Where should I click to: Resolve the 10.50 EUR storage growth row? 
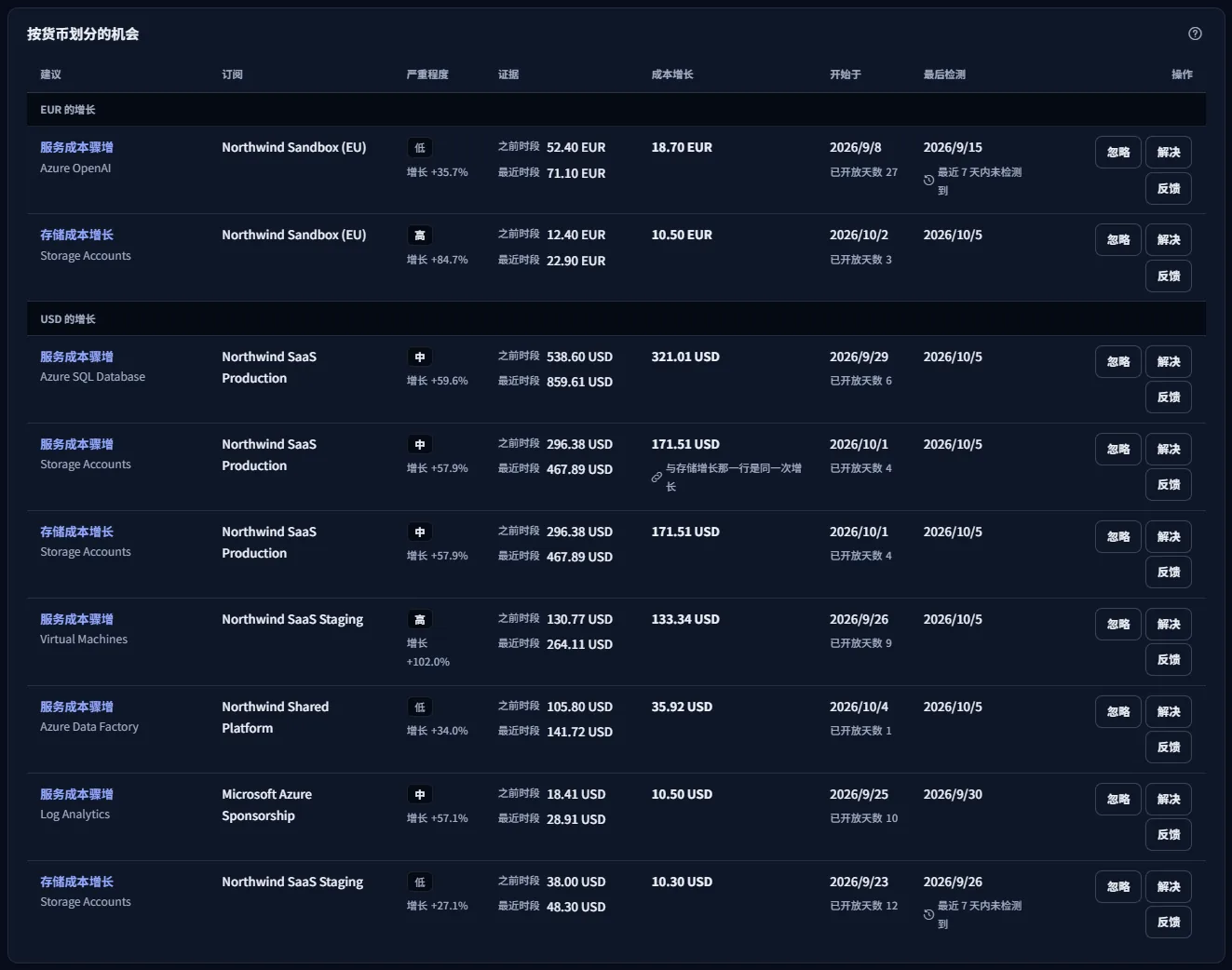[x=1169, y=240]
